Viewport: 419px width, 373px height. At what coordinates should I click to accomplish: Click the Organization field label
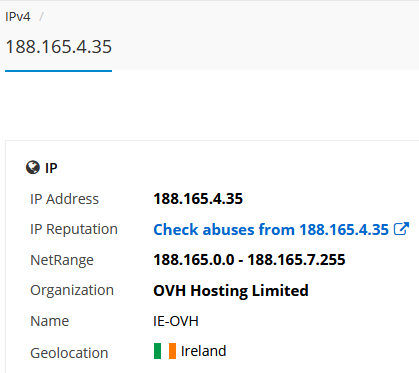(72, 290)
